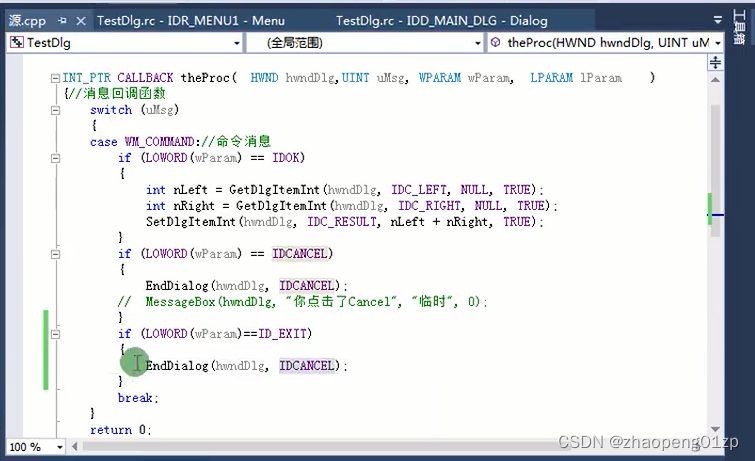Click on IDC_RESULT in the SetDlgItemInt line
This screenshot has width=755, height=461.
click(x=342, y=222)
